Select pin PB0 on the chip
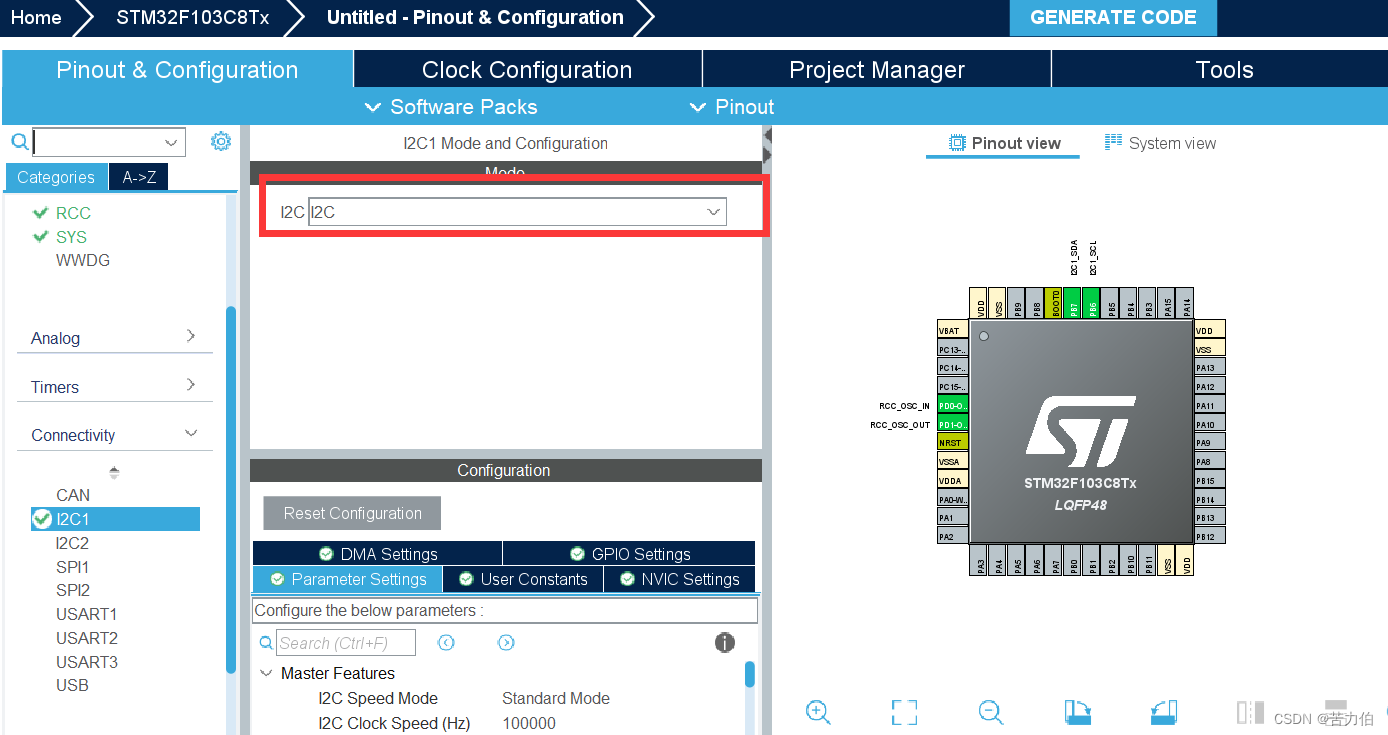 pos(1074,561)
